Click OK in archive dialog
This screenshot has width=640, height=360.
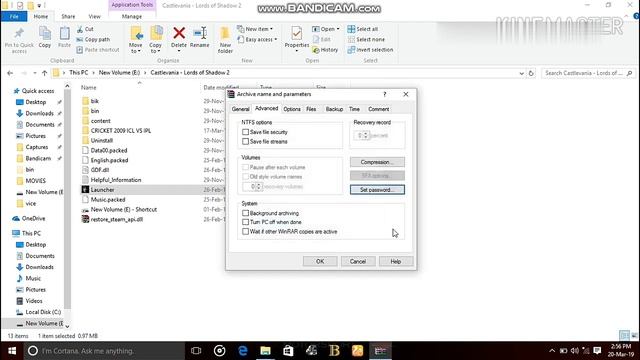coord(320,261)
